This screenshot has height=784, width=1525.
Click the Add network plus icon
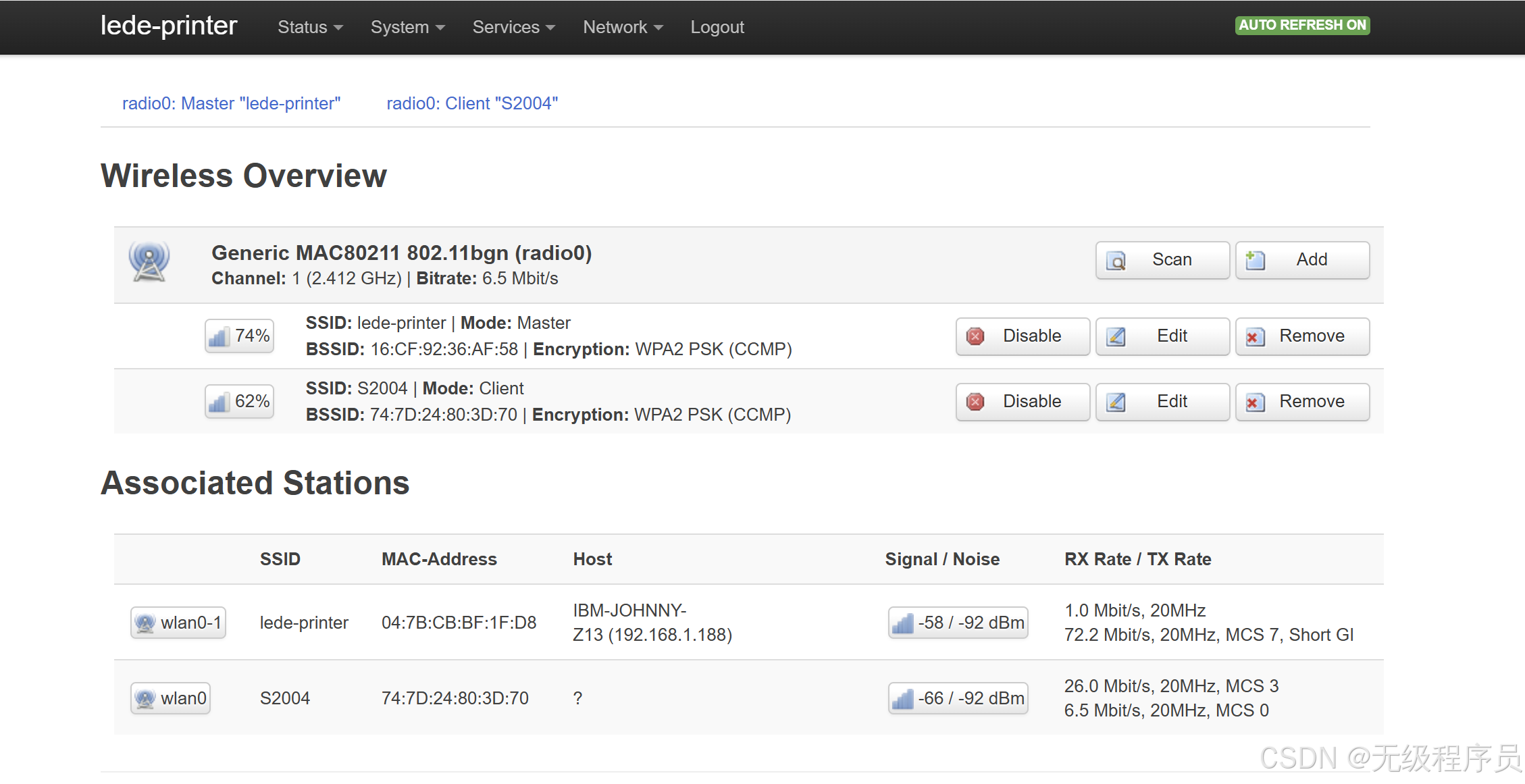1256,260
